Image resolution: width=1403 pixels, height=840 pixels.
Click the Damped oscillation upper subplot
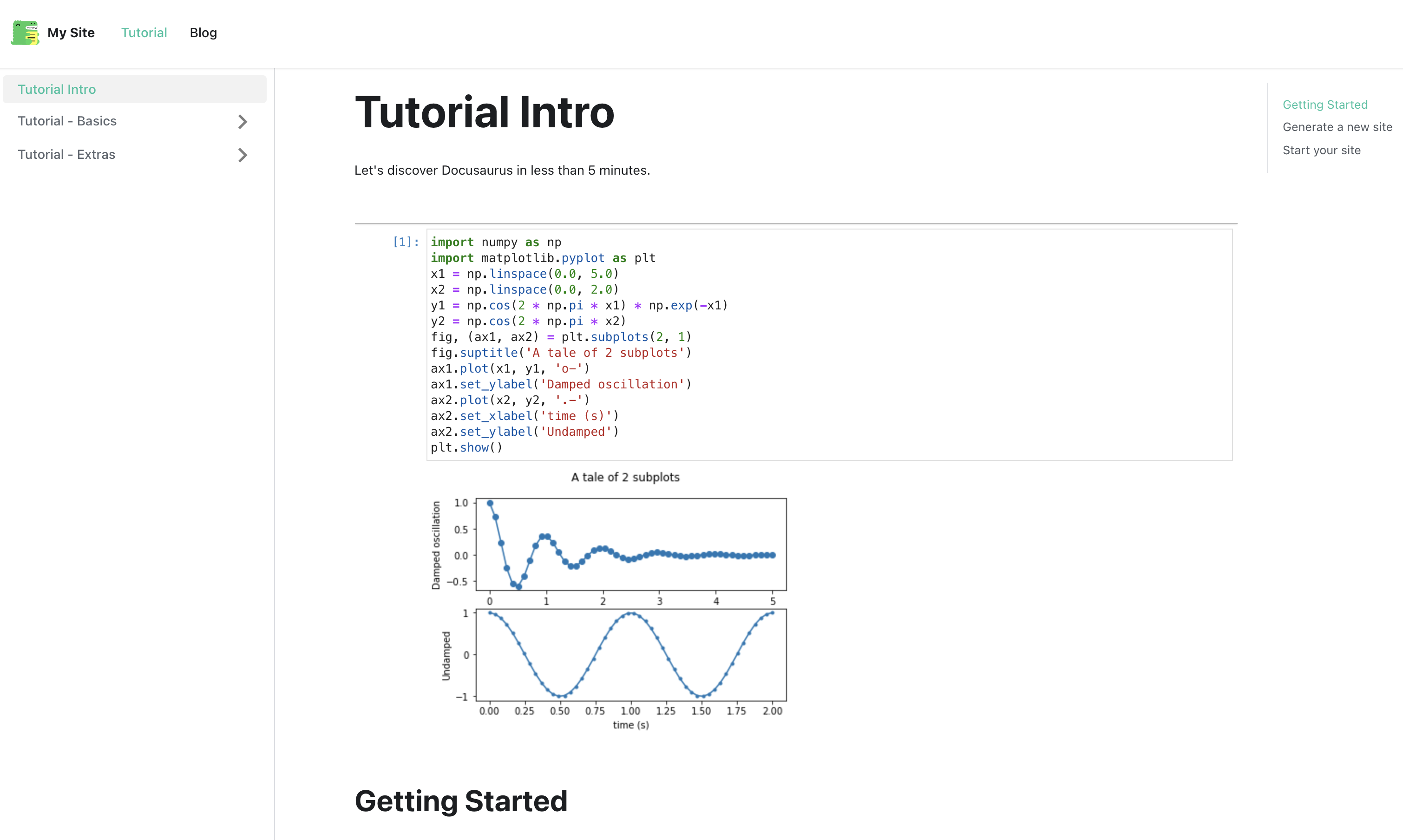(630, 544)
